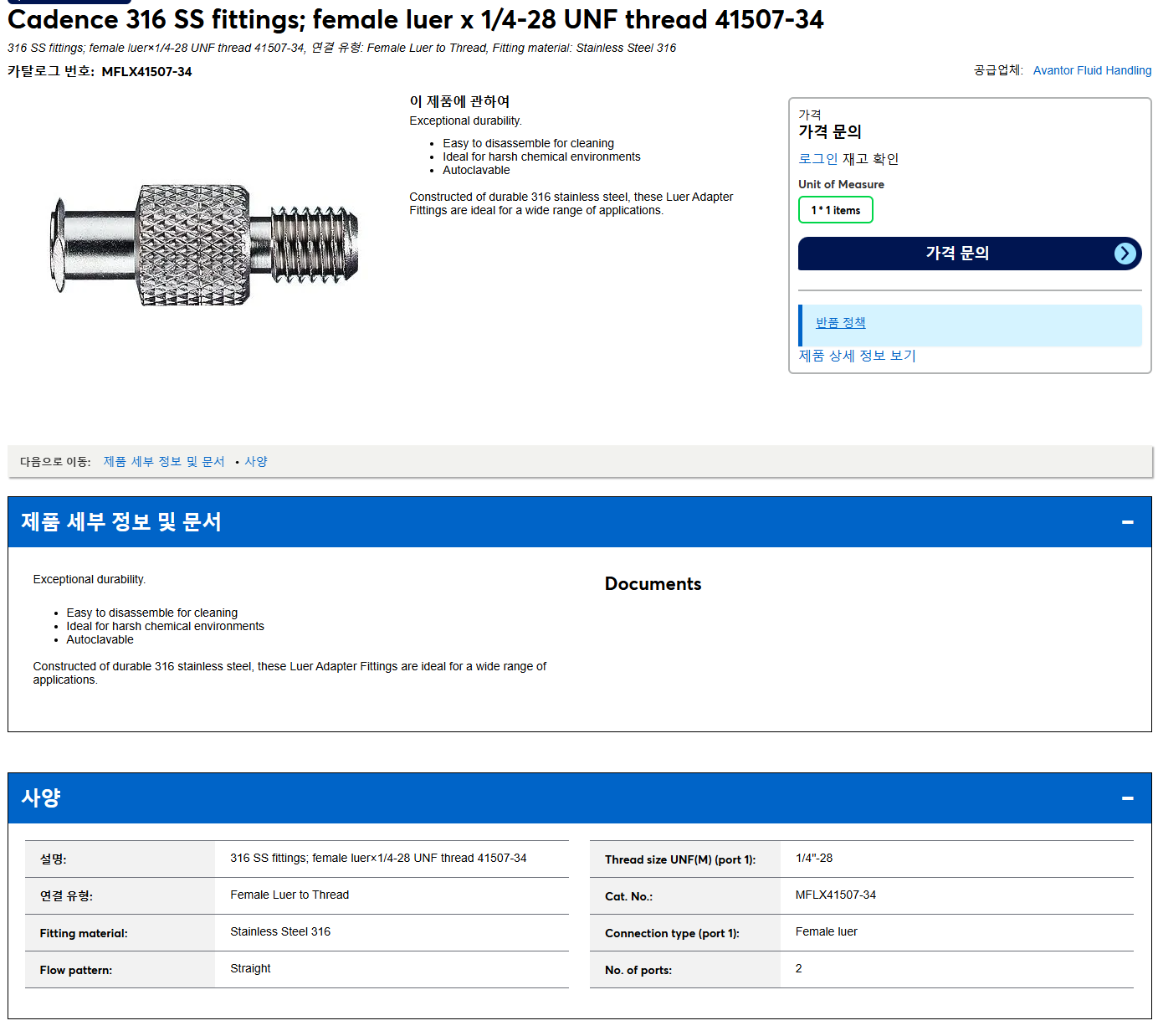Click the Documents heading

[653, 584]
